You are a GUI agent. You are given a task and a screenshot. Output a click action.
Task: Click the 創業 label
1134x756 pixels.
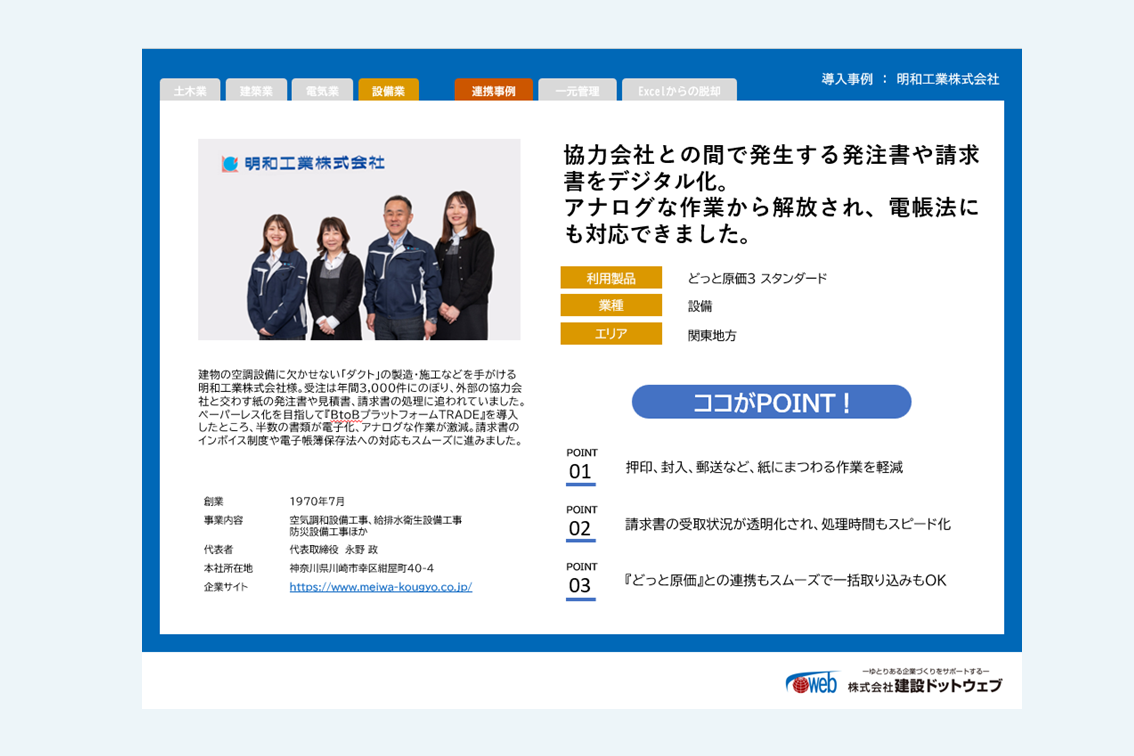tap(213, 501)
